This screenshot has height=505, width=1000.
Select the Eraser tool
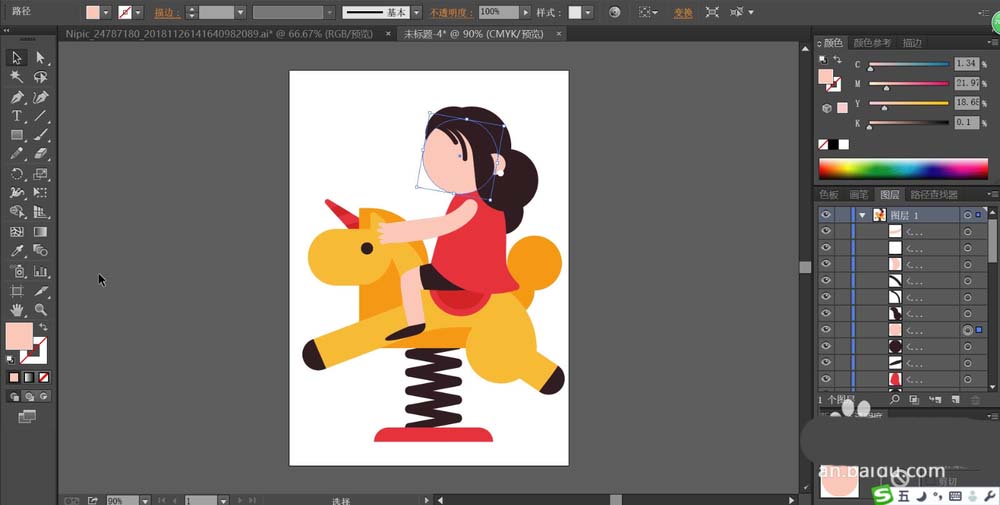41,154
